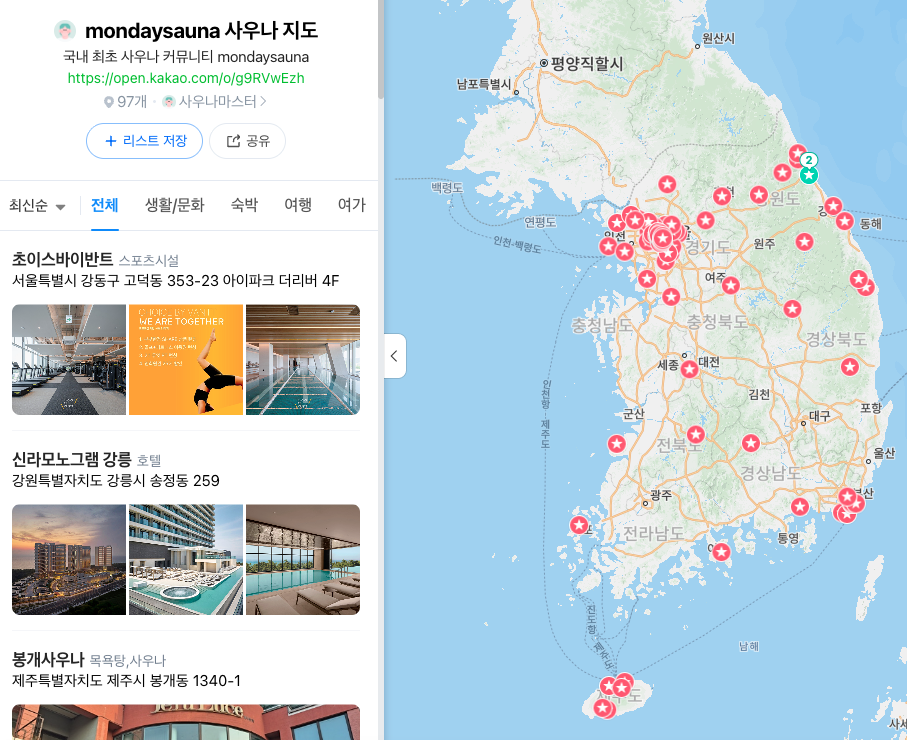The image size is (907, 740).
Task: Click the star marker near 여주
Action: point(731,285)
